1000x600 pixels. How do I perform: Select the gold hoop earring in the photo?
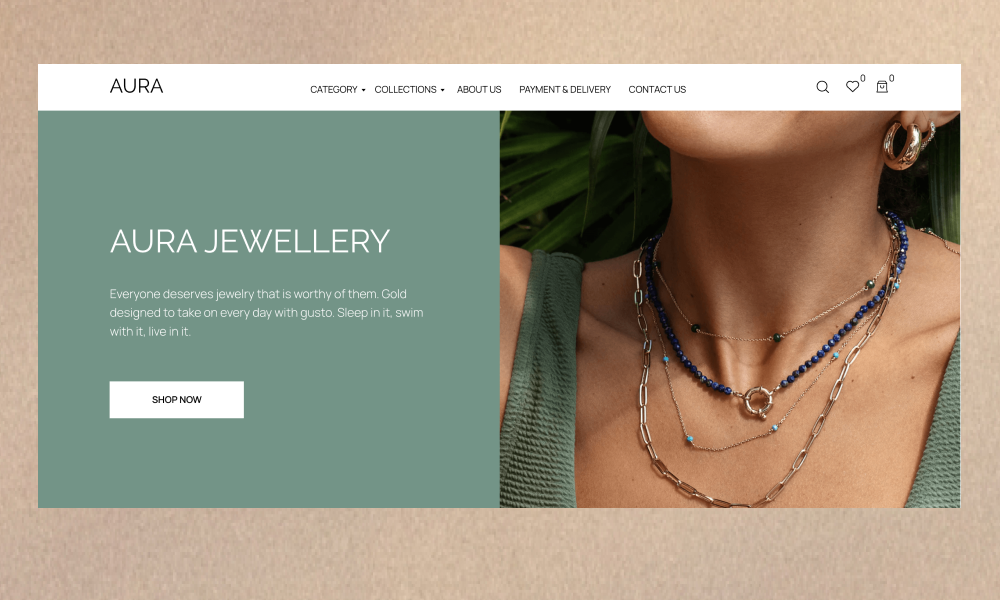[x=902, y=146]
